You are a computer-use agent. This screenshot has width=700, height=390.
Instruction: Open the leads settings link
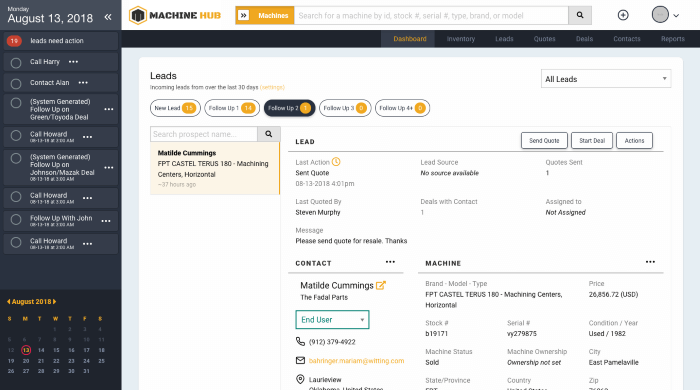[x=272, y=87]
